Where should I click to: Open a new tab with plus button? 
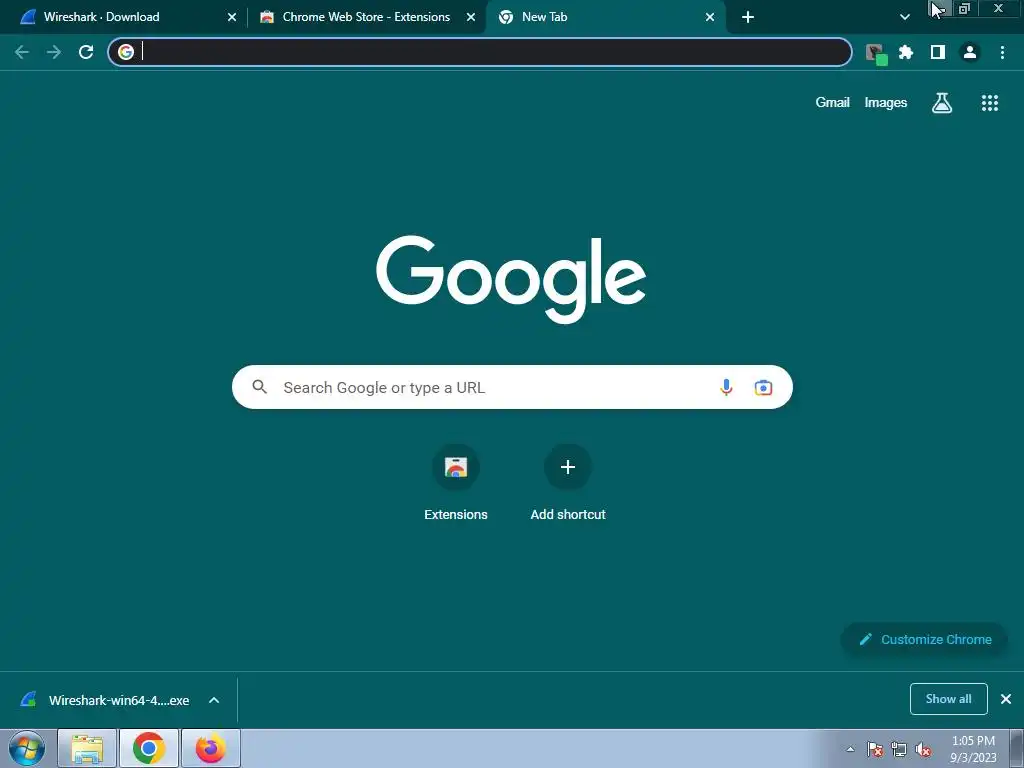748,18
